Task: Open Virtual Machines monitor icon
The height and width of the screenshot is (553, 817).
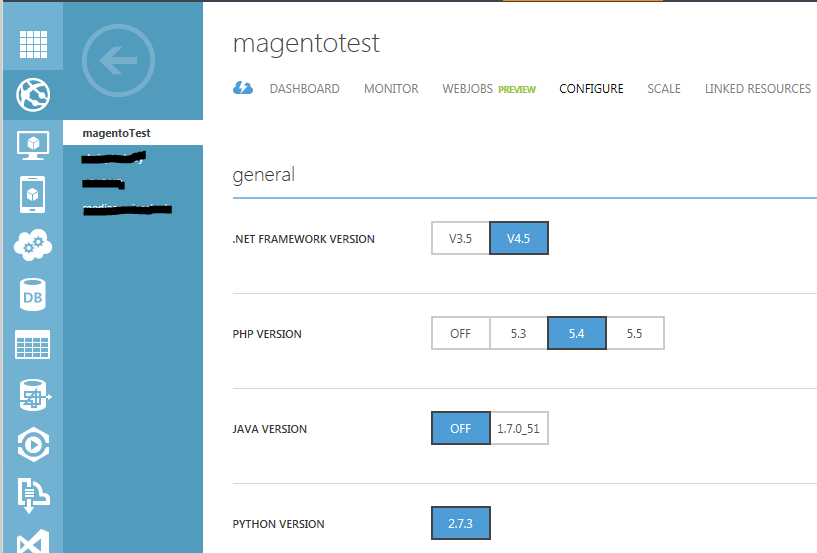Action: click(33, 145)
